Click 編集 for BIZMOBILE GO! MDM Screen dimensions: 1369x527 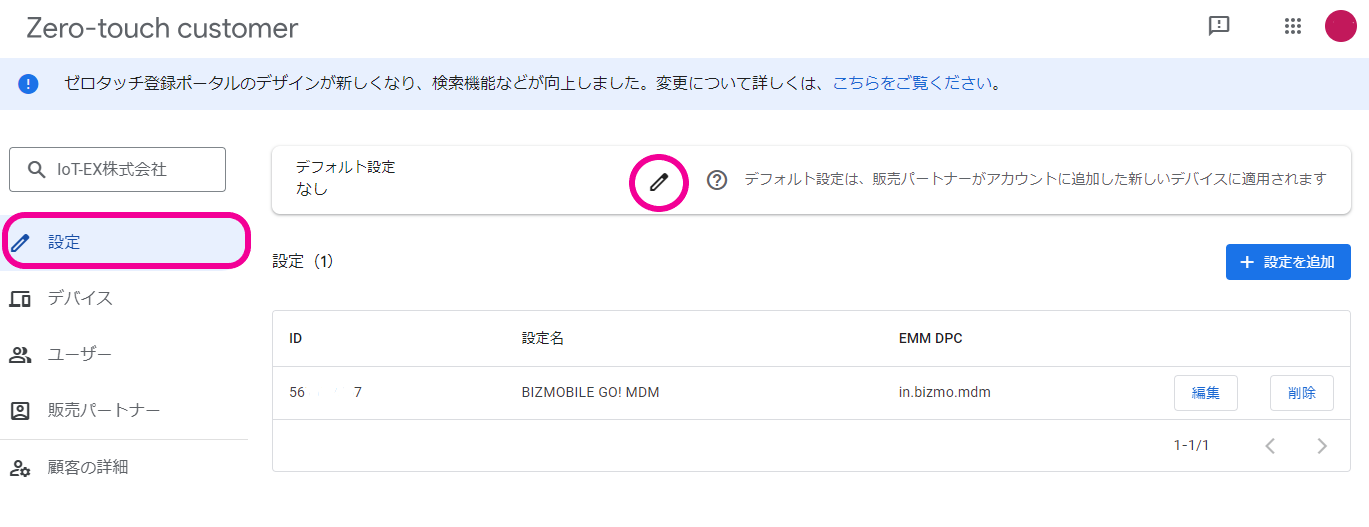[1205, 393]
